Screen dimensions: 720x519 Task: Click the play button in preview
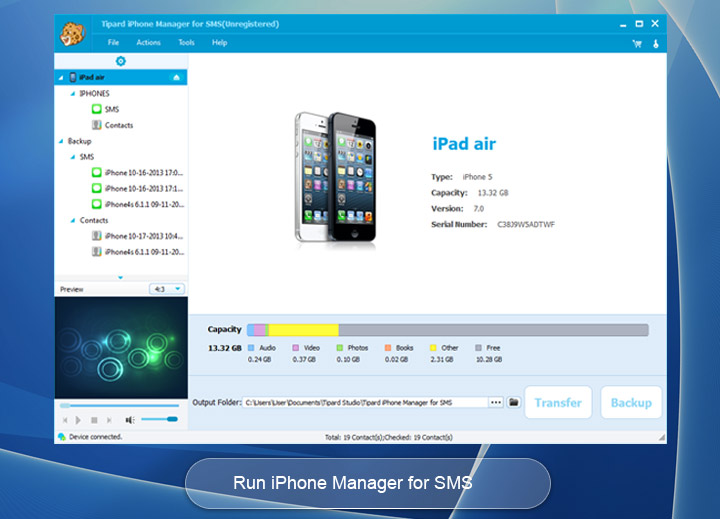point(78,420)
